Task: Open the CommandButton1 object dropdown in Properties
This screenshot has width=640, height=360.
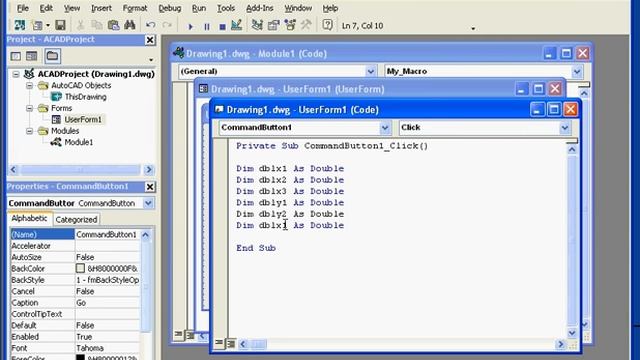Action: click(148, 203)
